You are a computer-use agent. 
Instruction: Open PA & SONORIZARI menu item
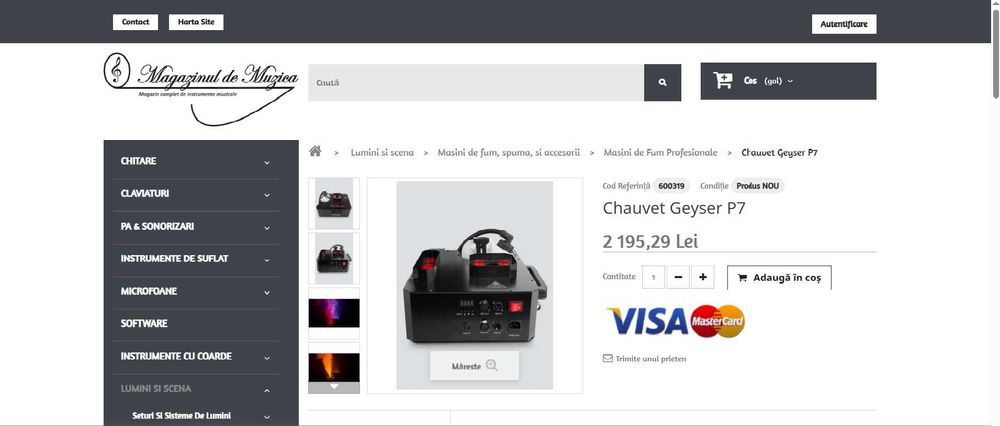(x=158, y=226)
